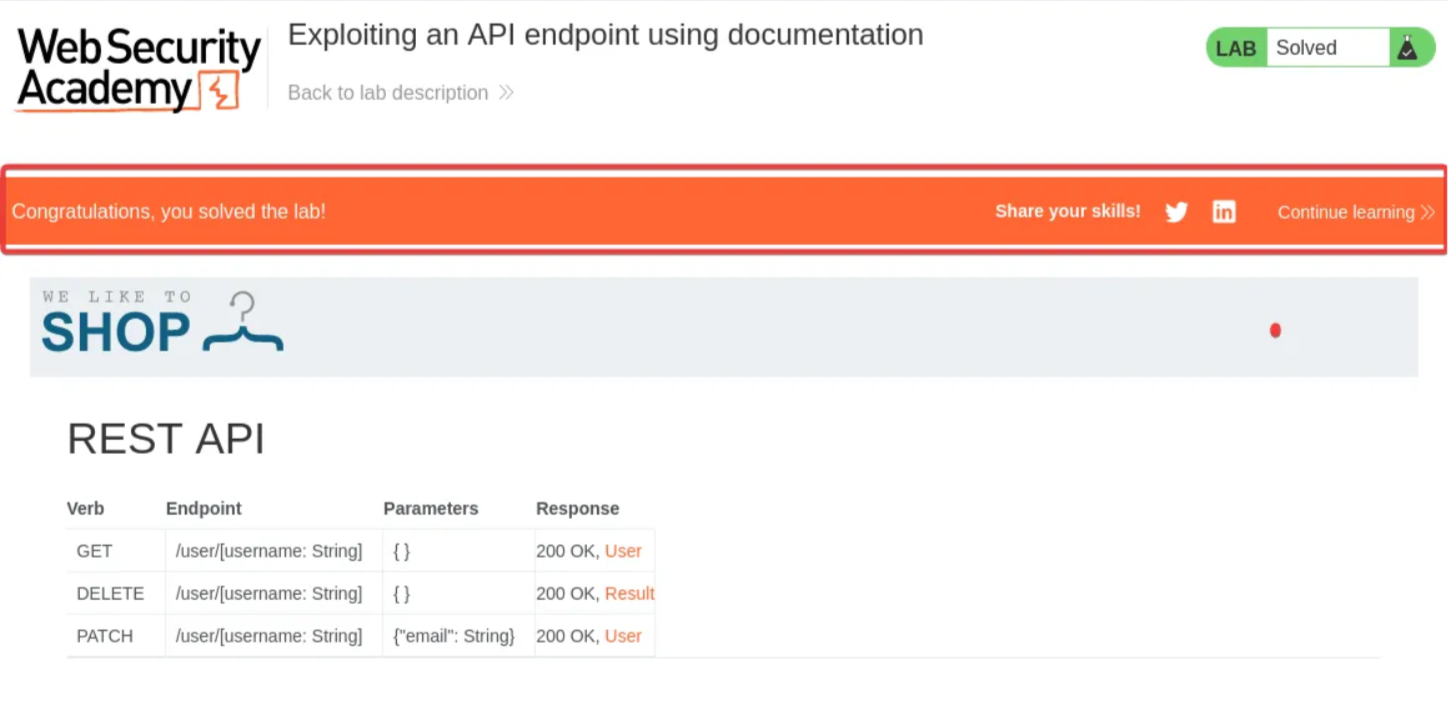Select the Continue learning navigation item
The image size is (1454, 703).
1345,212
